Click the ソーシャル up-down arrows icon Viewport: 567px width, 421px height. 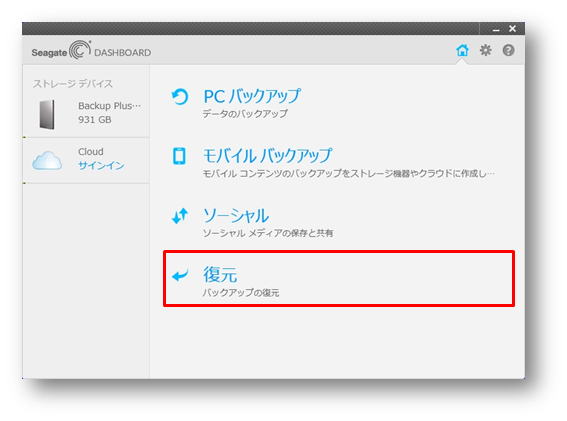180,216
